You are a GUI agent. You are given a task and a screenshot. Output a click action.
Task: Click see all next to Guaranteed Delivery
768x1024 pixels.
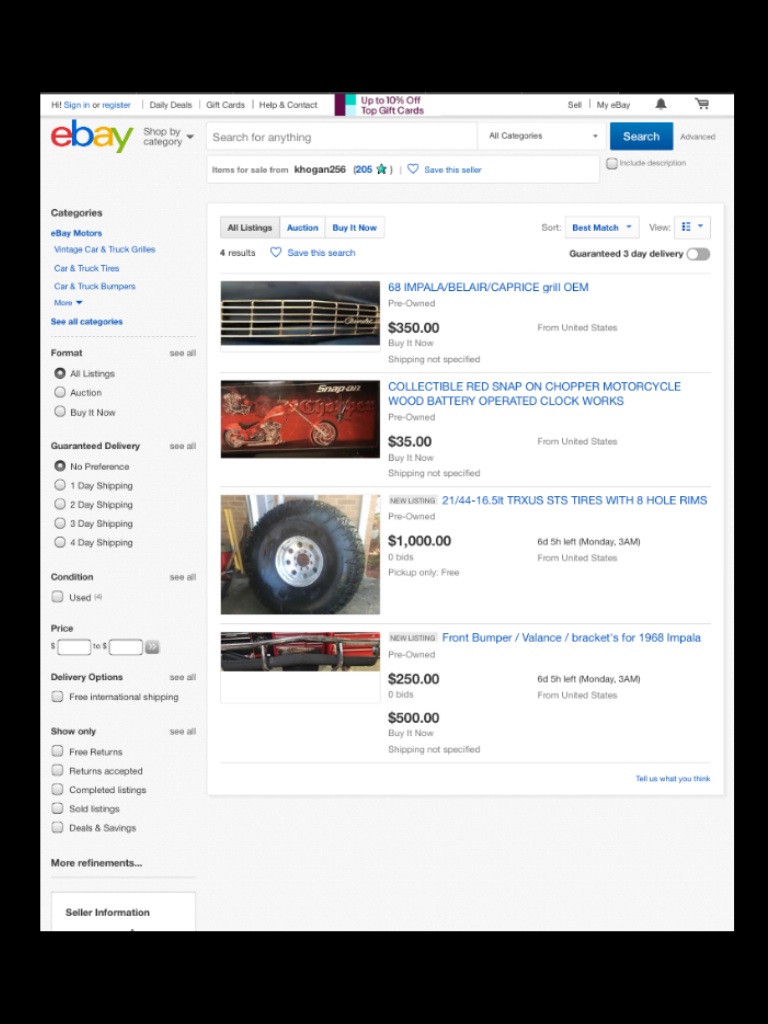[182, 446]
